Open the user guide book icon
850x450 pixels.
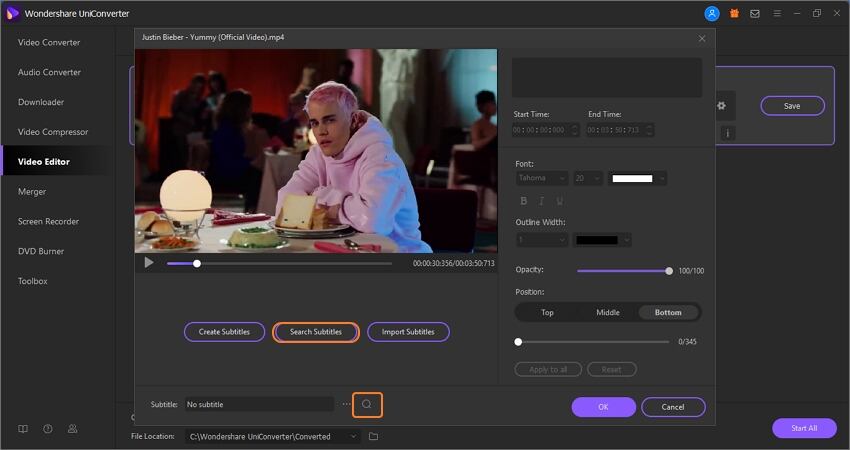point(23,429)
